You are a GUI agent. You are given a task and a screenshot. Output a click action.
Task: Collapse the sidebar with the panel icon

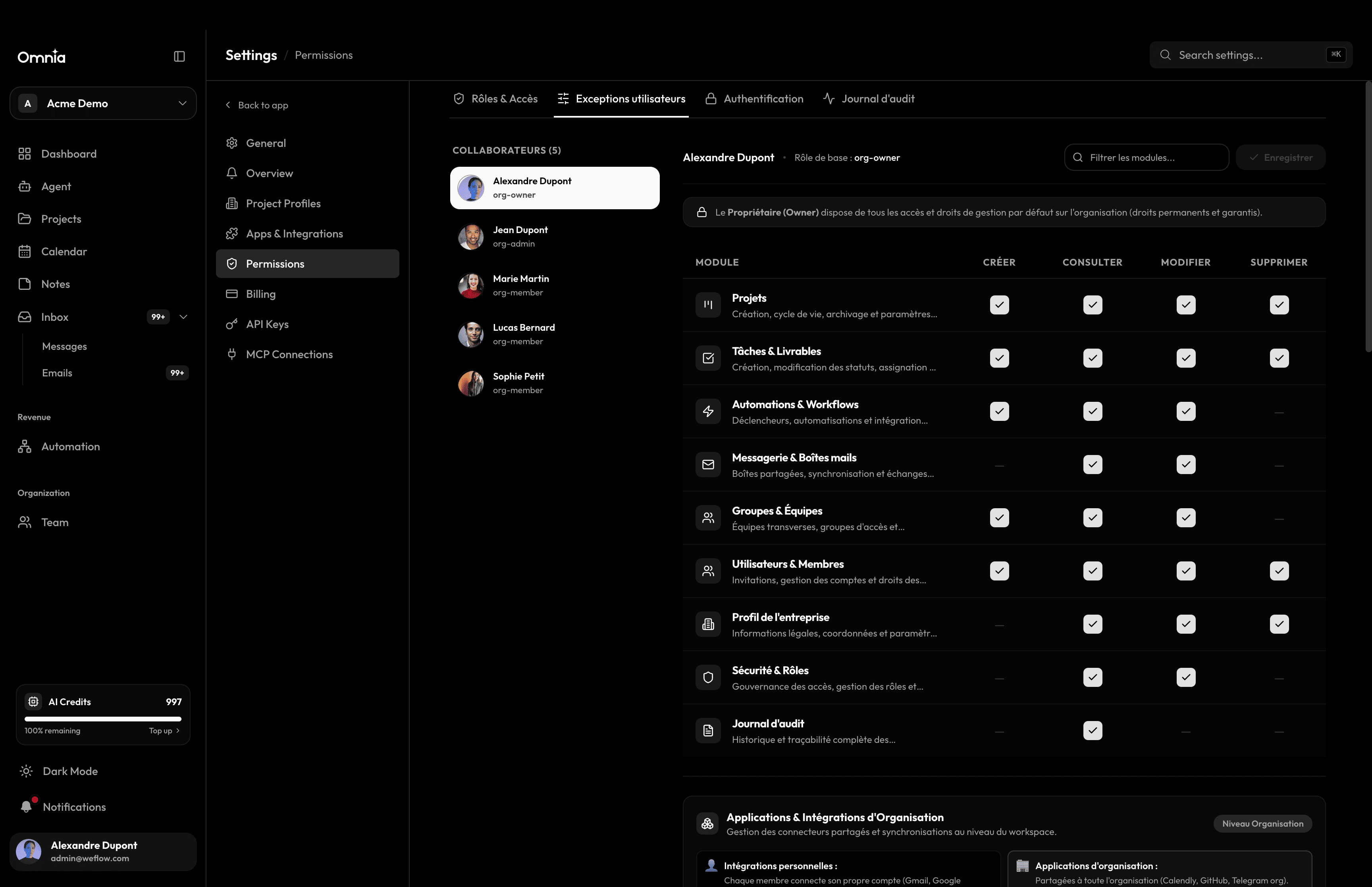pos(179,56)
